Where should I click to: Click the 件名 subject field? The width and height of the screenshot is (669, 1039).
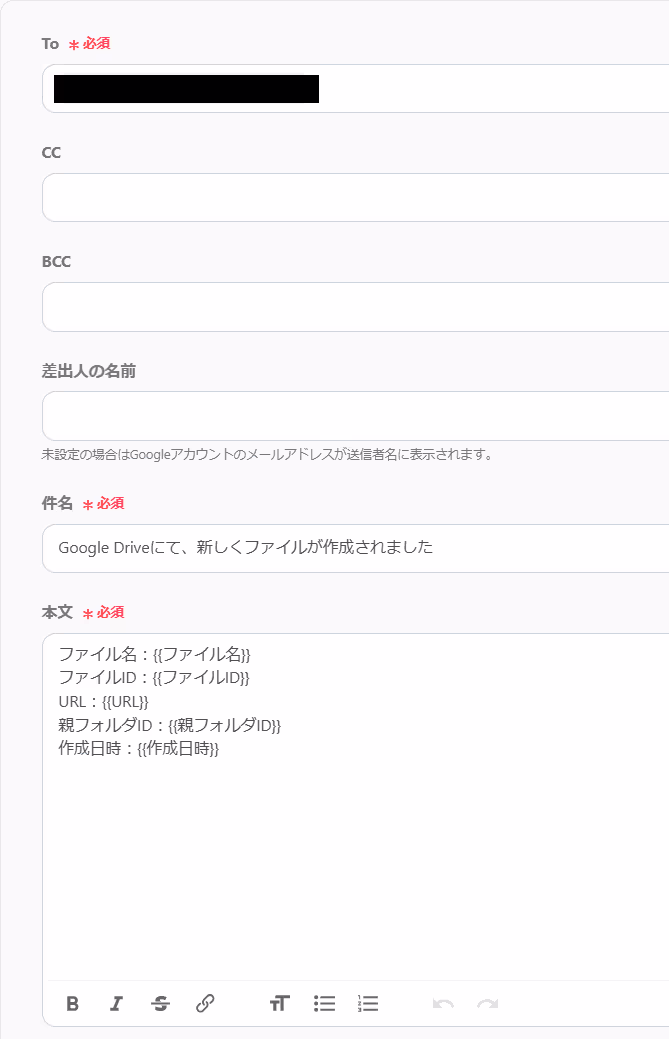[356, 548]
